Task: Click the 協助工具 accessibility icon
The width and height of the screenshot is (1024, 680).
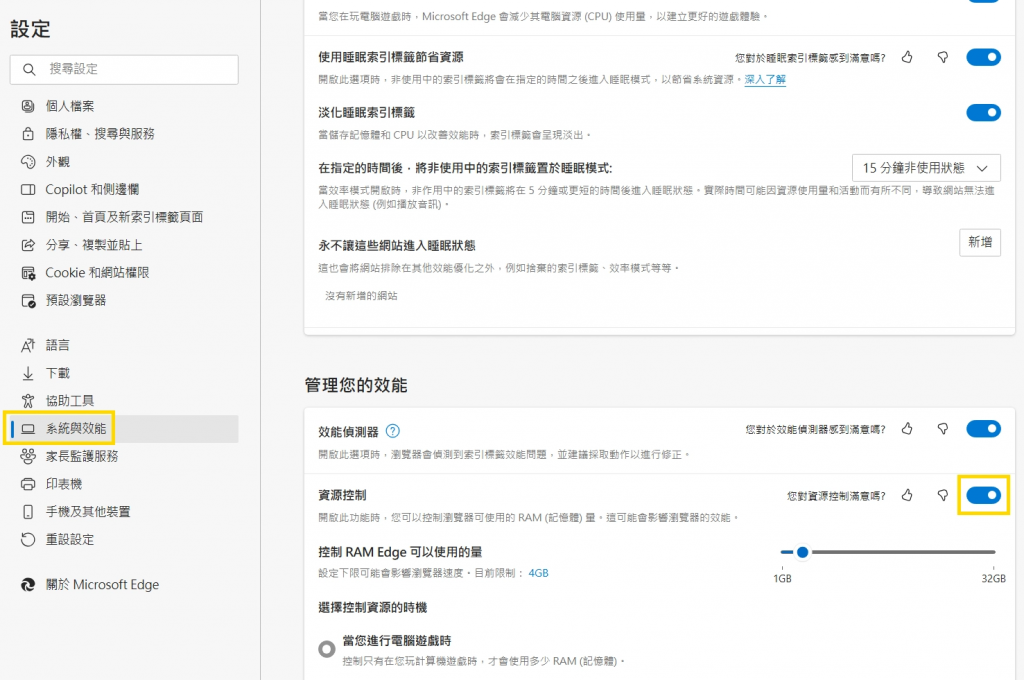Action: (x=28, y=400)
